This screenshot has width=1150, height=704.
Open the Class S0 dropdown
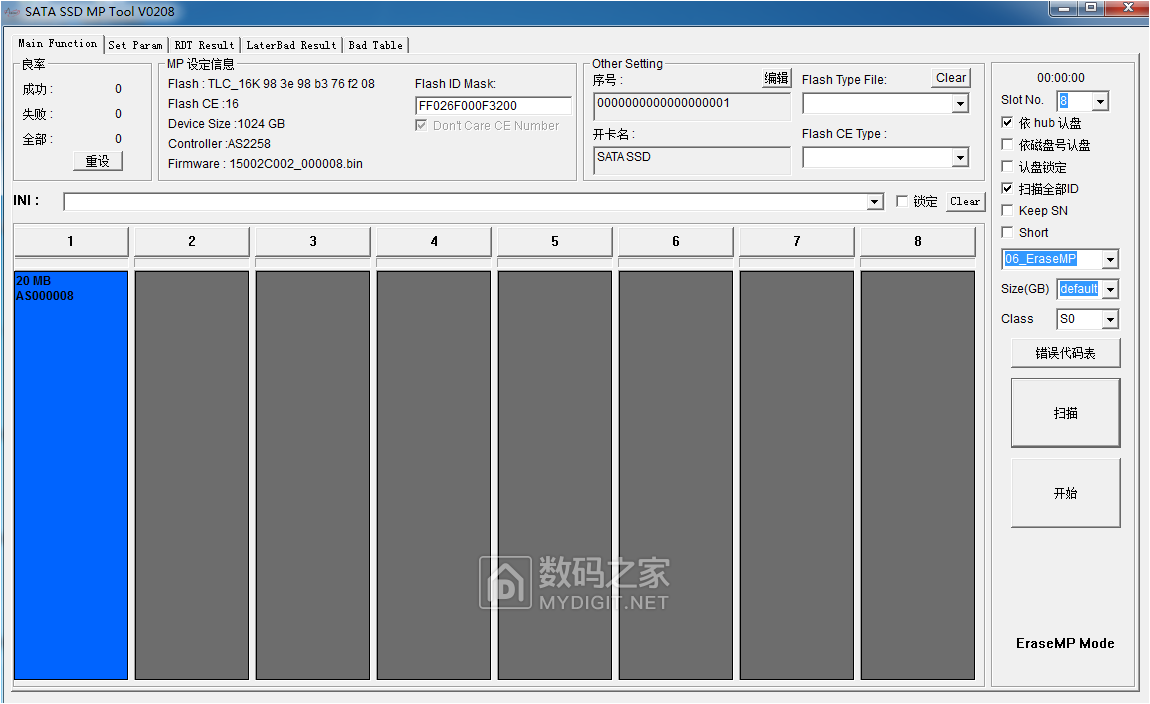coord(1110,319)
